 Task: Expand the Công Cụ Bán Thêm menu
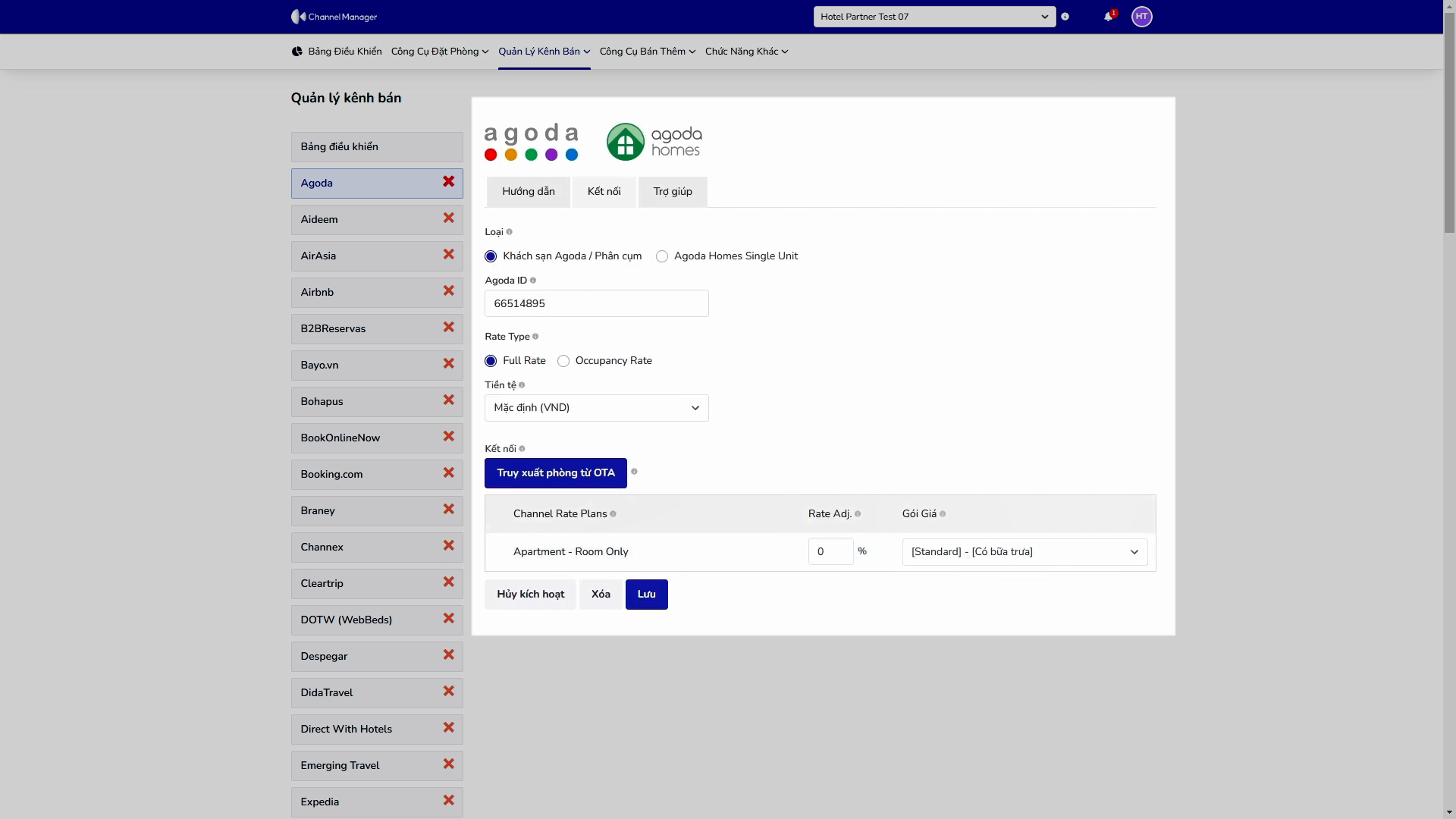point(648,52)
